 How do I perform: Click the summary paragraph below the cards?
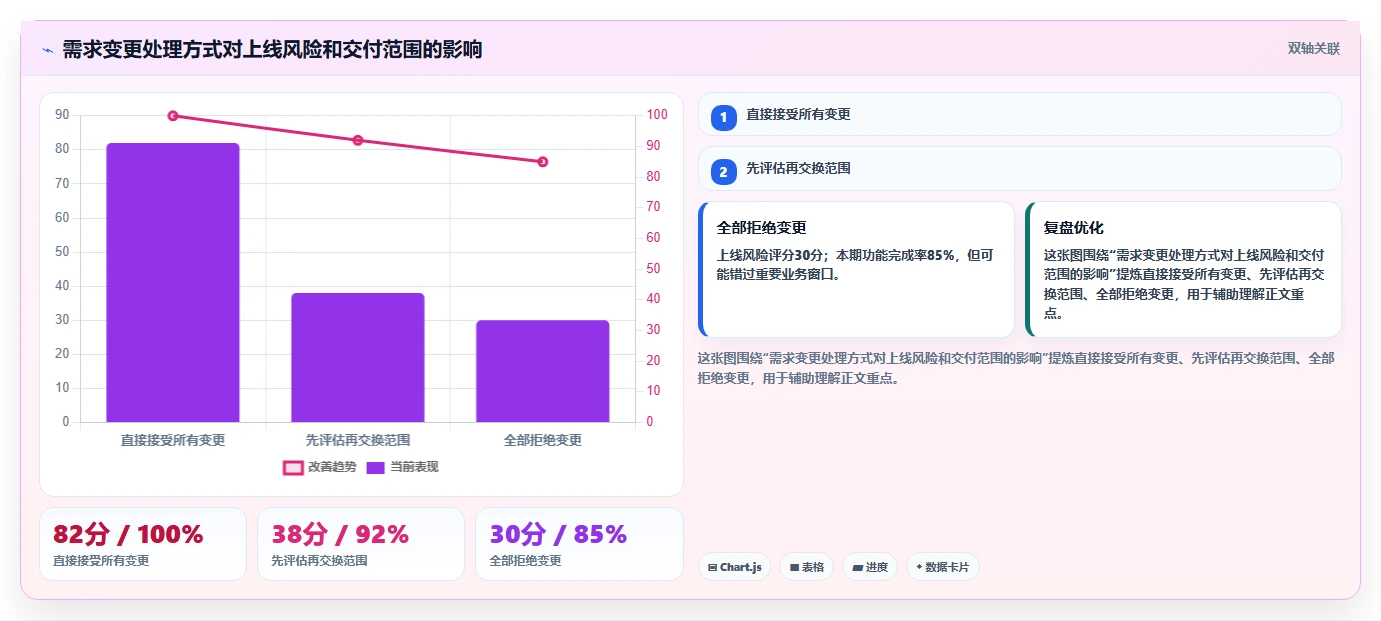coord(1016,368)
